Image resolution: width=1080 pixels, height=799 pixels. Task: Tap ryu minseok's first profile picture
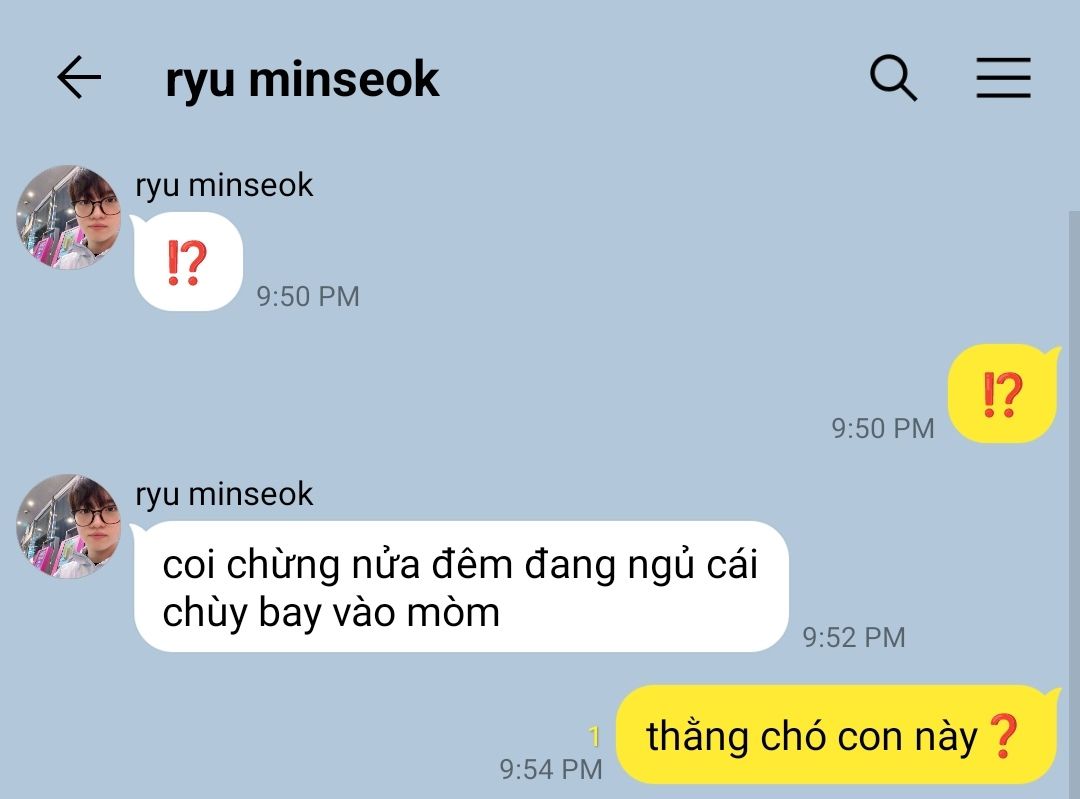69,217
